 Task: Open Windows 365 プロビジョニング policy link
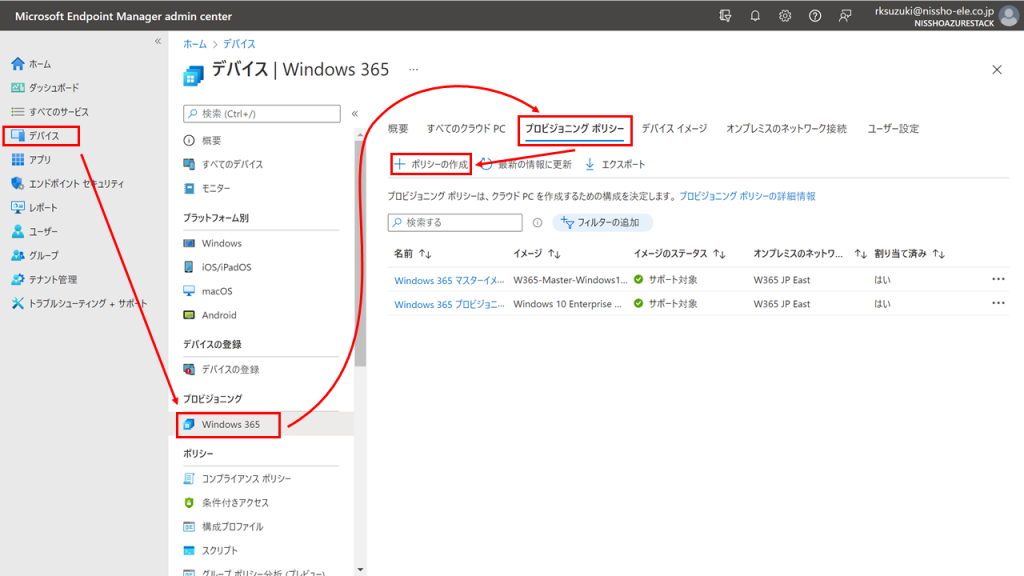pos(449,304)
